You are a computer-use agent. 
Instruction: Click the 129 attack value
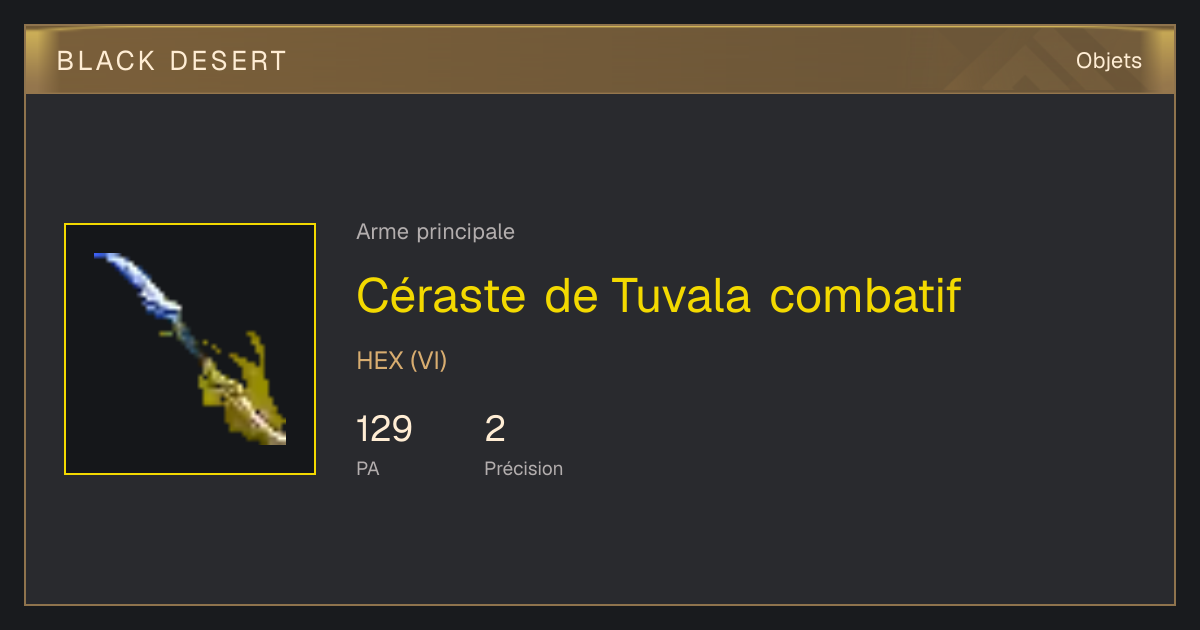384,429
